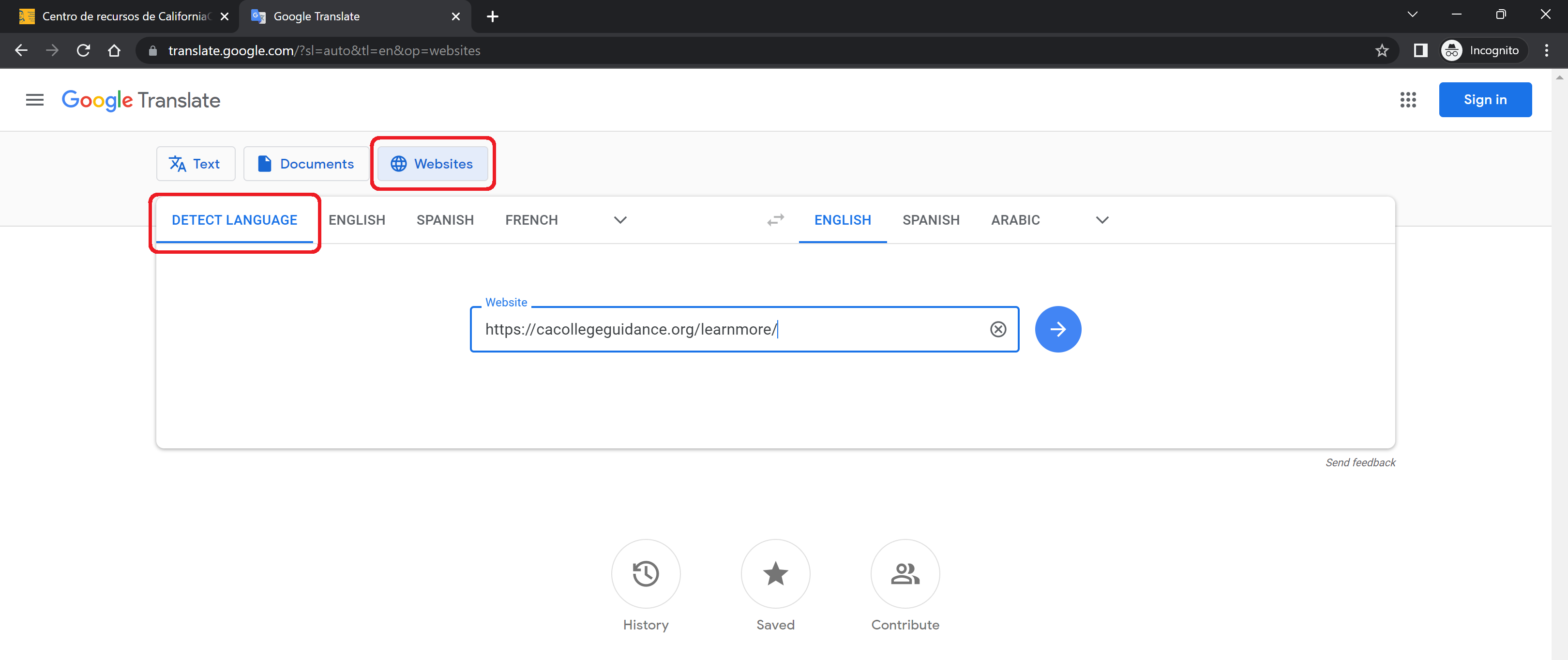
Task: Choose Spanish as target language
Action: [x=931, y=220]
